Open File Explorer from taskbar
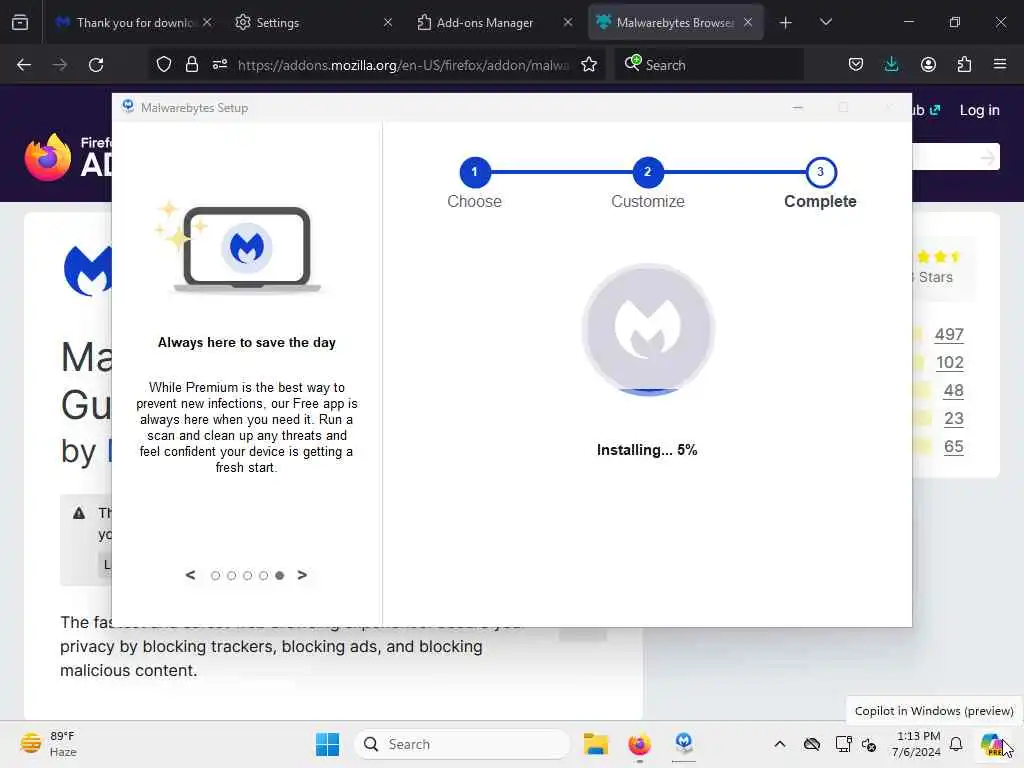This screenshot has height=768, width=1024. click(x=596, y=744)
